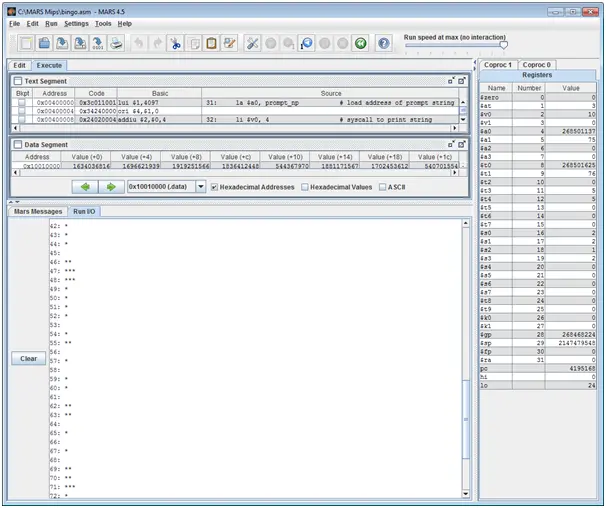This screenshot has height=508, width=606.
Task: Maximize the Text Segment panel
Action: click(461, 81)
